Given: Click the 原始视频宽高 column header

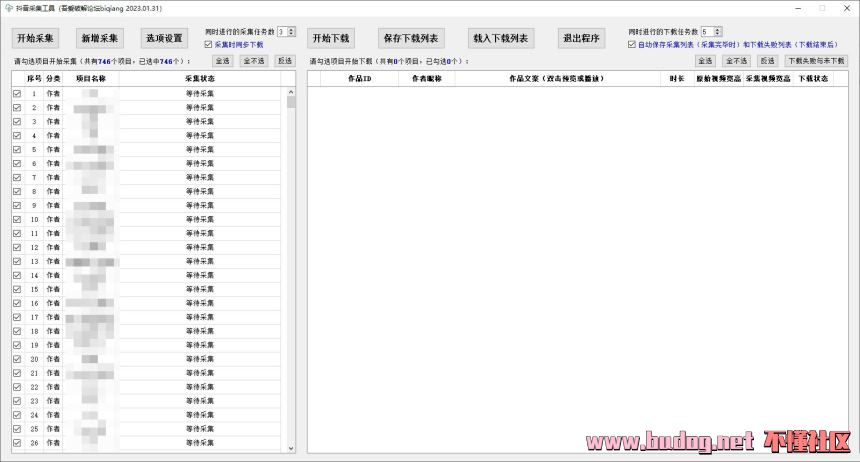Looking at the screenshot, I should (x=718, y=79).
